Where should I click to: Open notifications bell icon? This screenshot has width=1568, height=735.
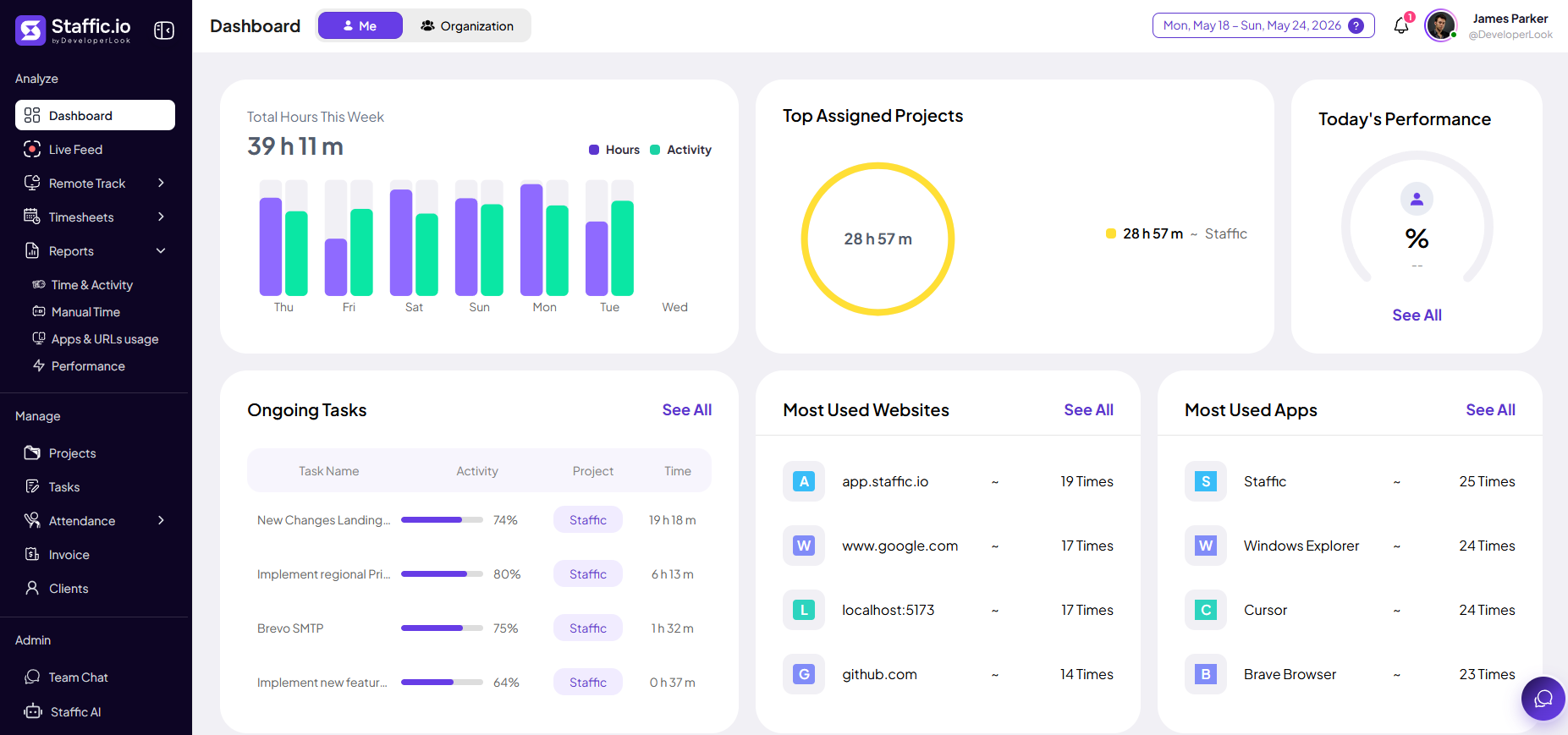coord(1401,25)
